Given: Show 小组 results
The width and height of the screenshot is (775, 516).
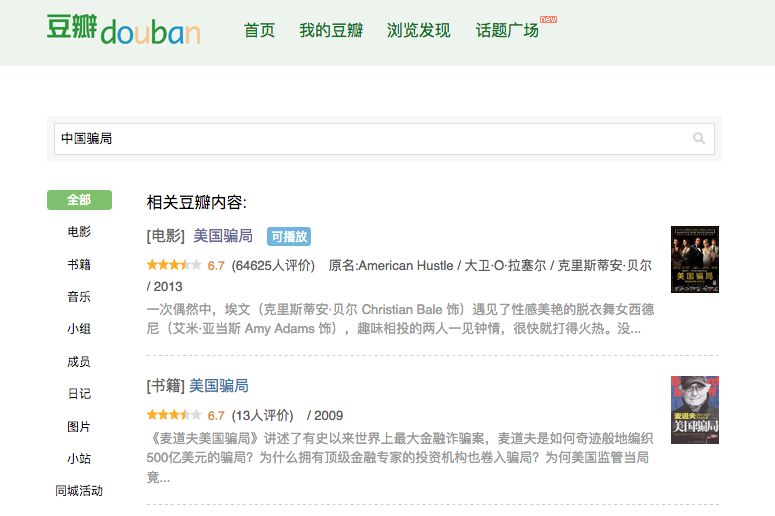Looking at the screenshot, I should [79, 329].
